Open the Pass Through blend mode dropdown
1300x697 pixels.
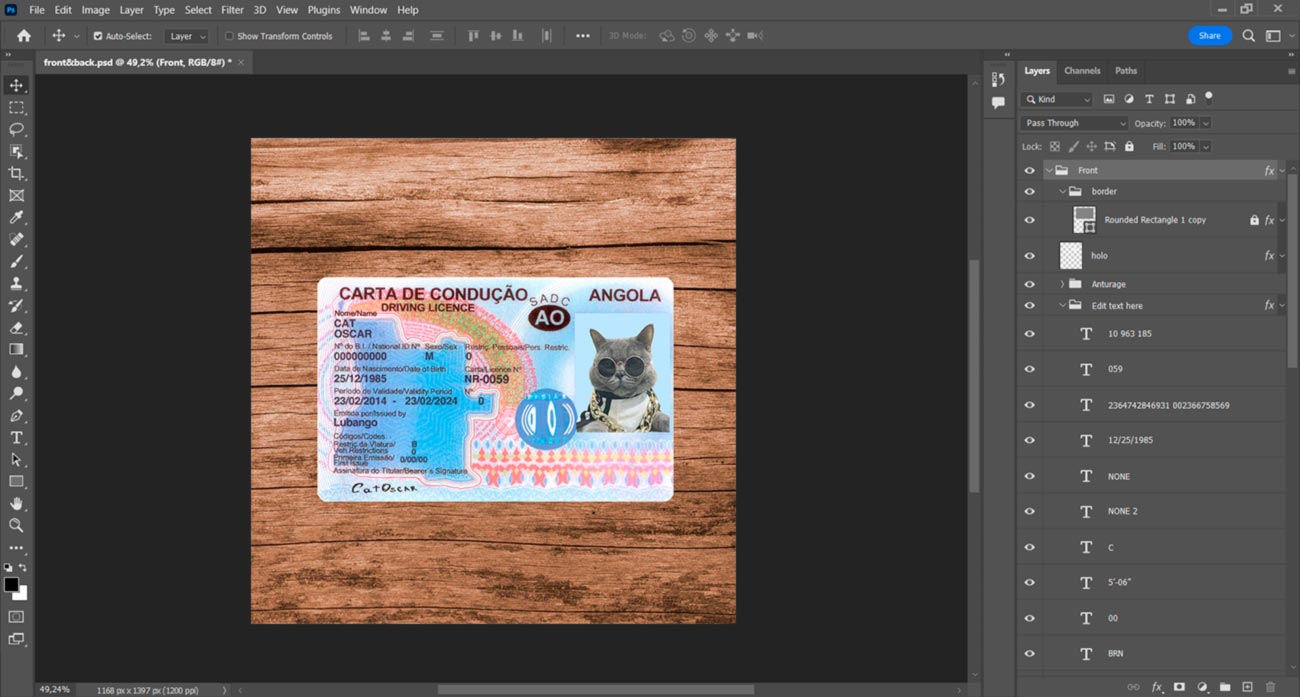(1073, 123)
